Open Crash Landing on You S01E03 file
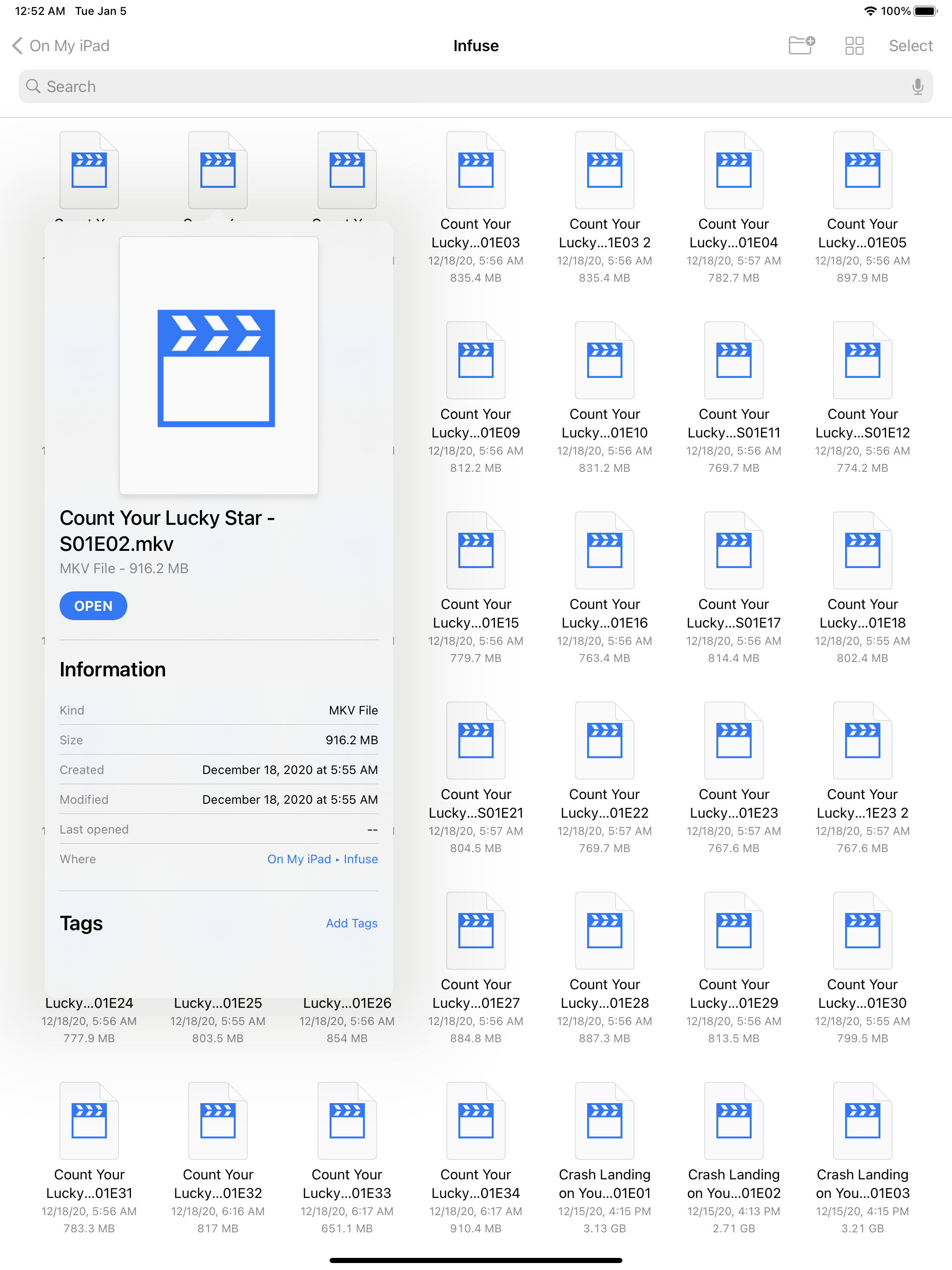 862,1121
